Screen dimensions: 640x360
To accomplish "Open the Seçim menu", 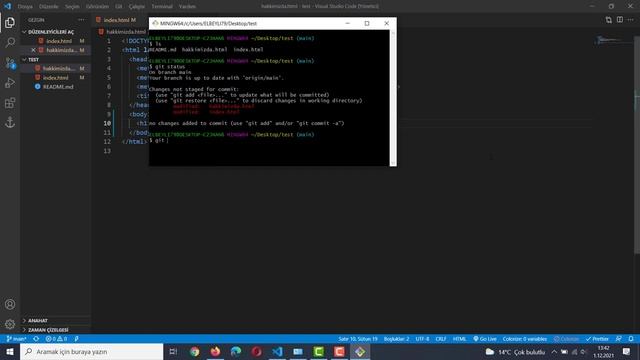I will [x=72, y=7].
